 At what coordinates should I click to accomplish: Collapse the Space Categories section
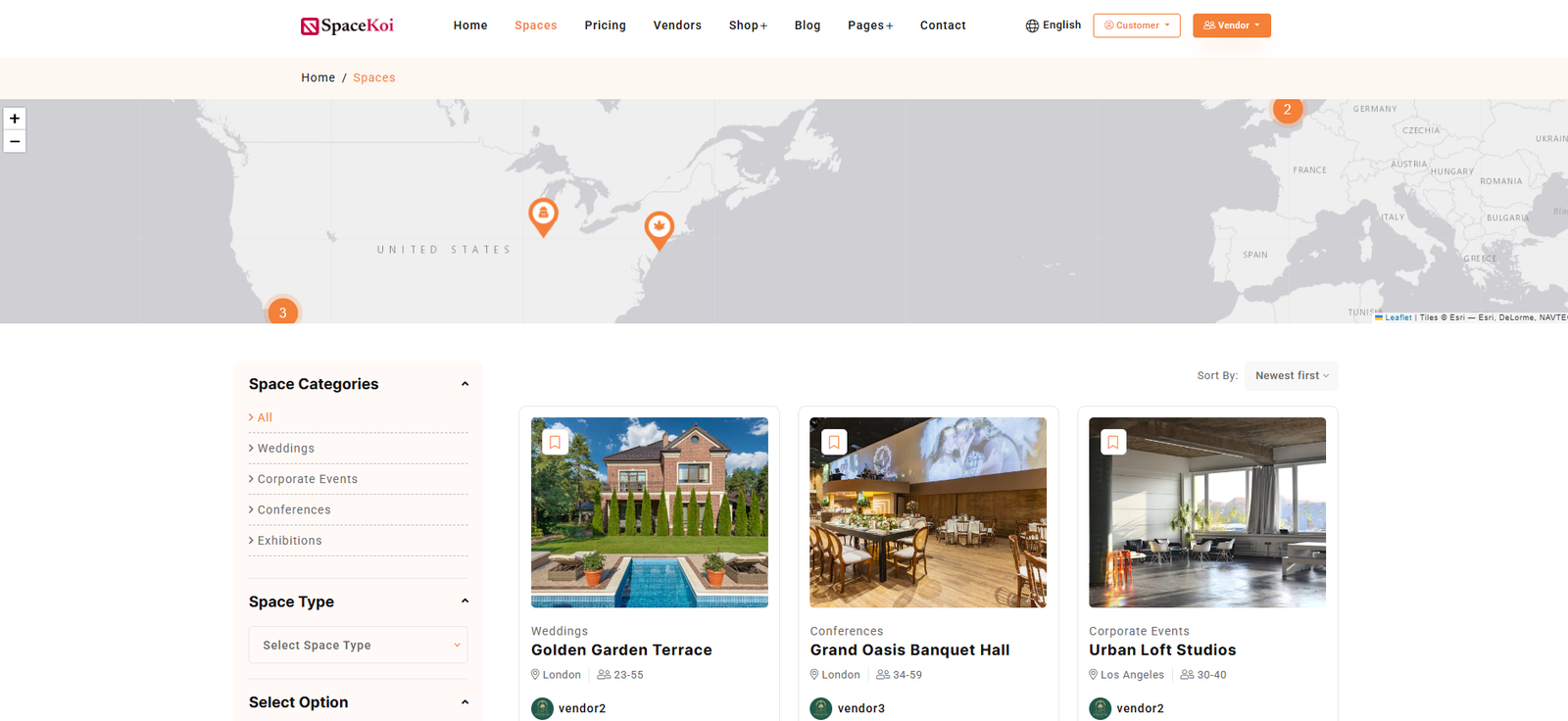(465, 384)
